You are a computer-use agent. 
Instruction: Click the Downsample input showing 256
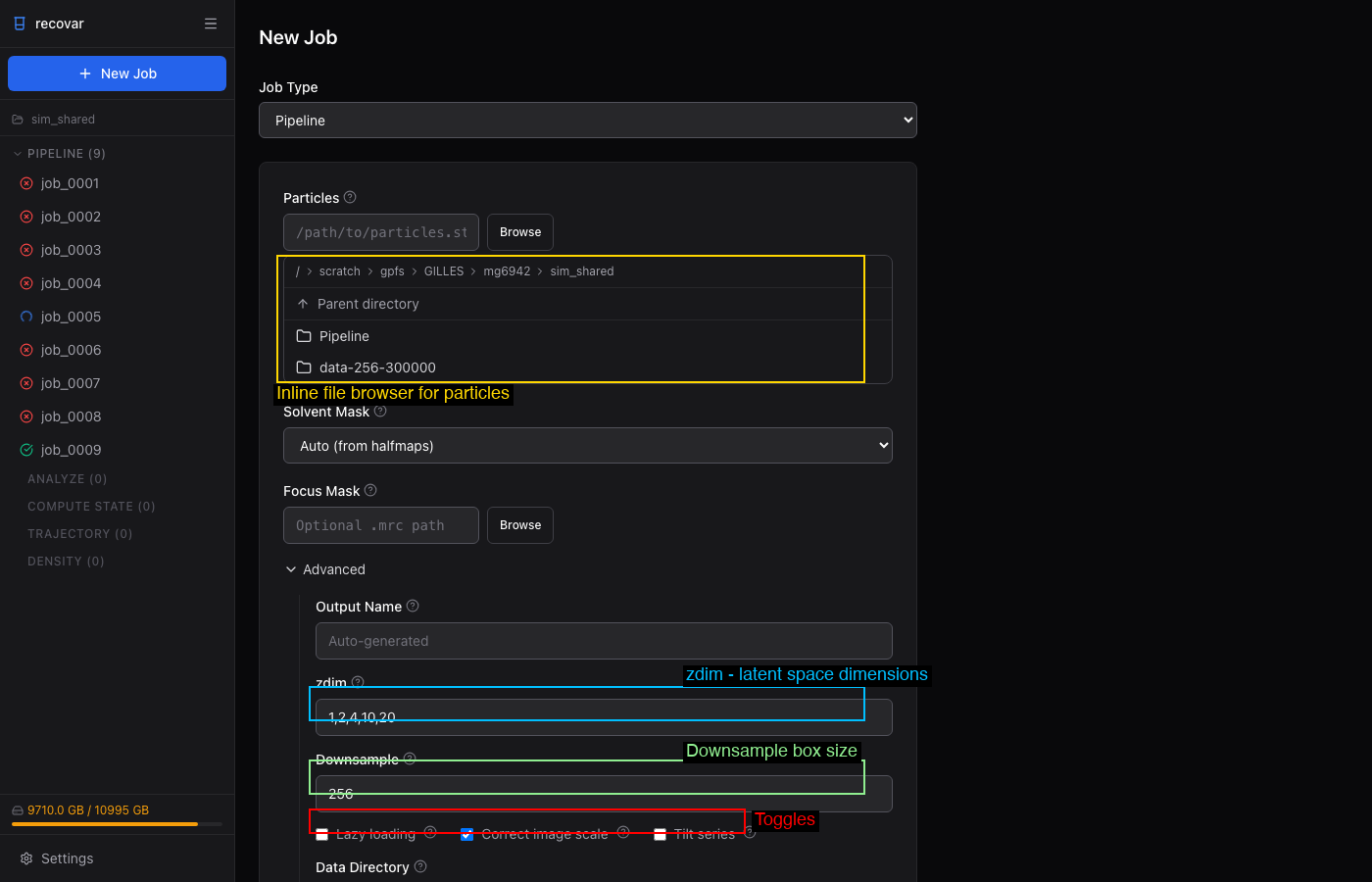pyautogui.click(x=604, y=794)
